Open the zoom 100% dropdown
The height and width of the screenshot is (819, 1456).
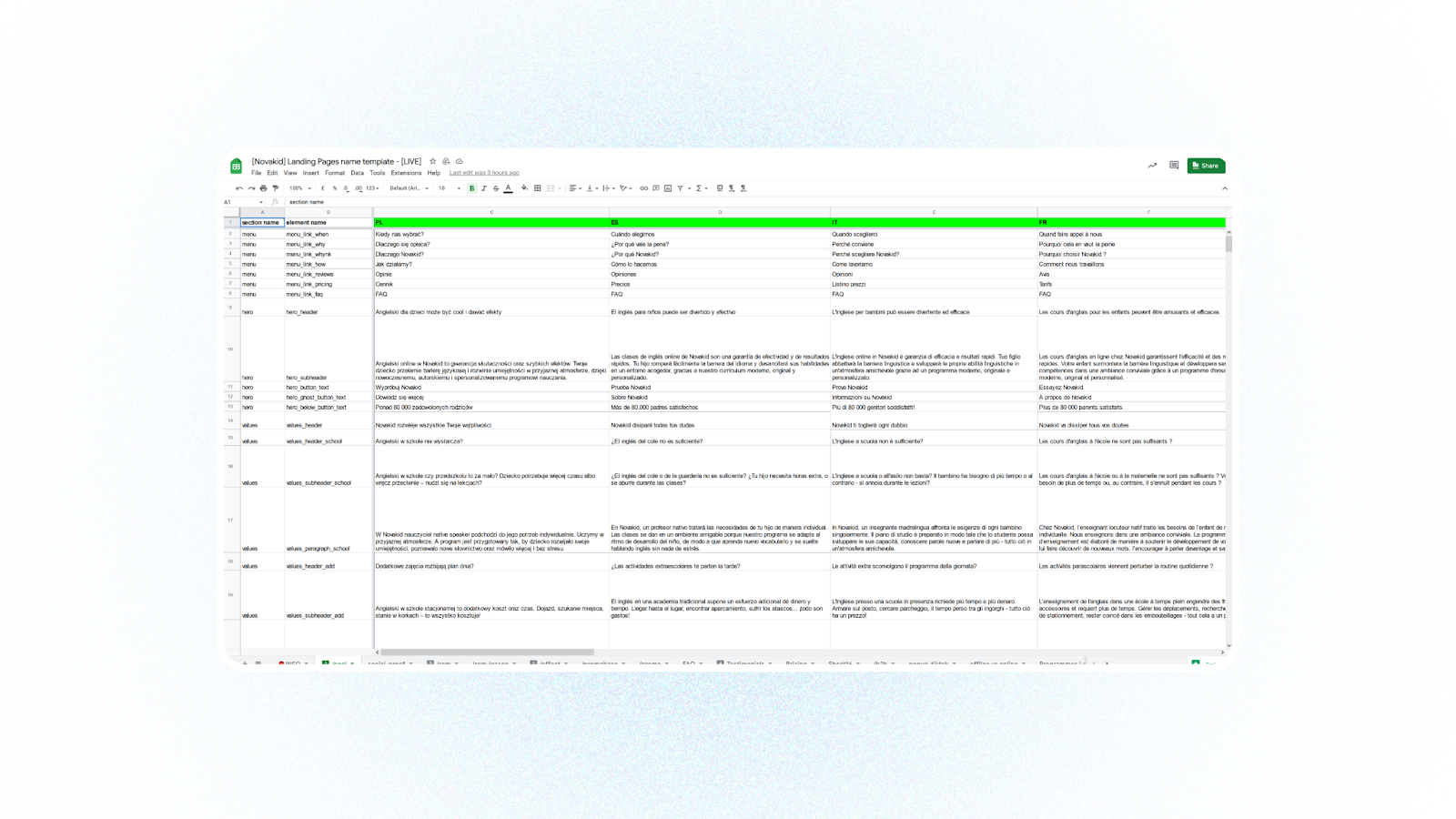(x=300, y=188)
